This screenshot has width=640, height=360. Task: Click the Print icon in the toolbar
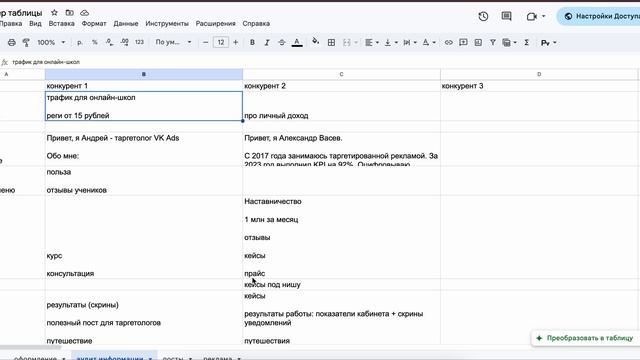point(12,42)
